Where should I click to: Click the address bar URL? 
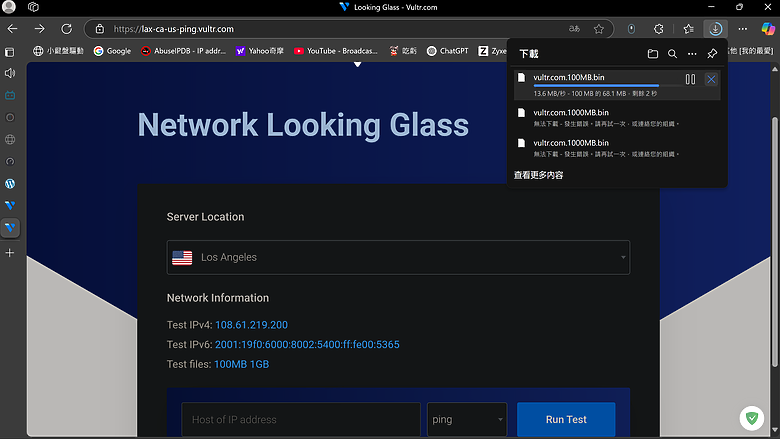[x=174, y=29]
